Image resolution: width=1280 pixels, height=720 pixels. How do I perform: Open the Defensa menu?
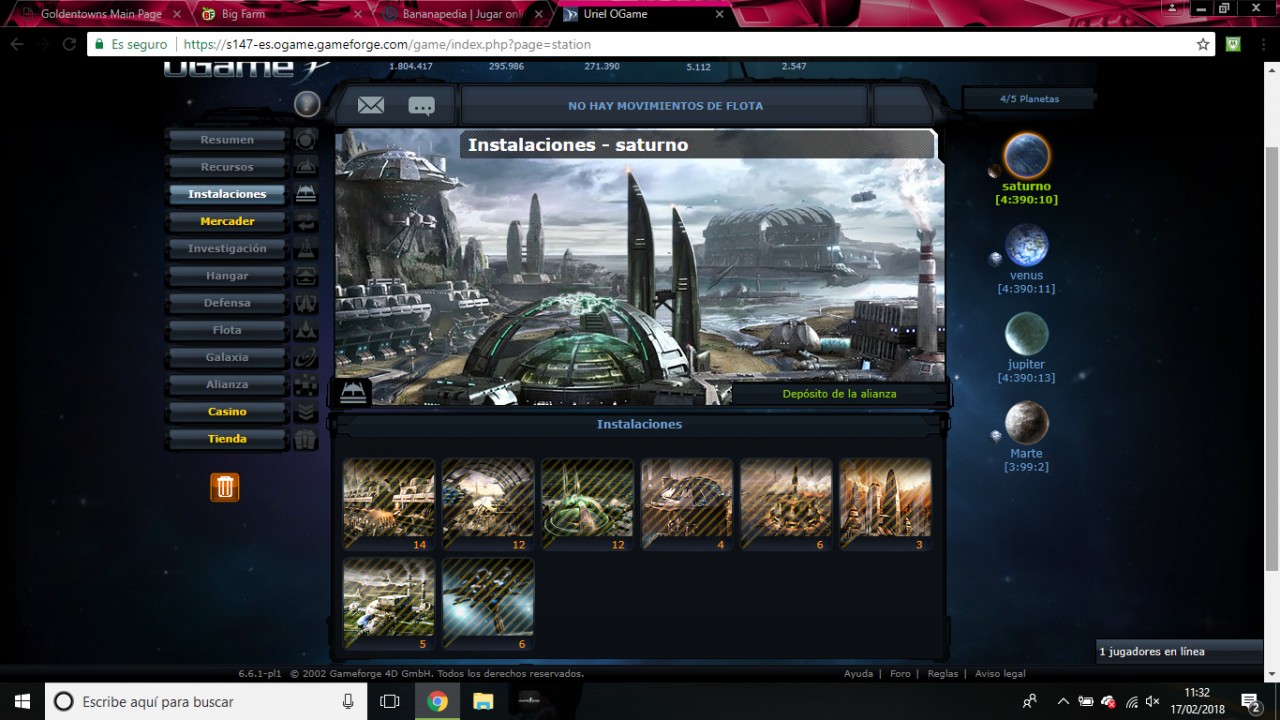[x=227, y=303]
